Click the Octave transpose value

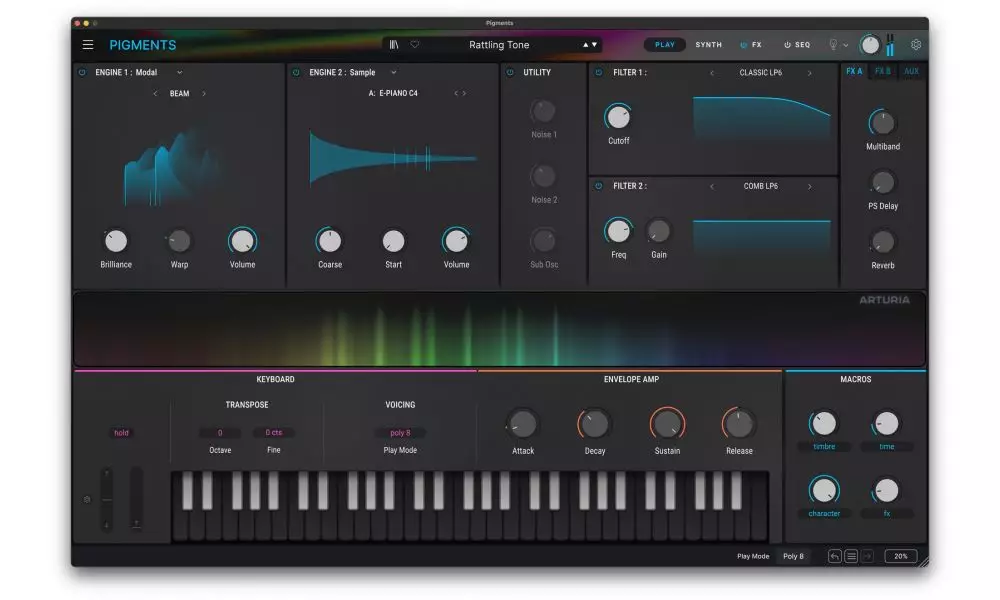[x=220, y=433]
